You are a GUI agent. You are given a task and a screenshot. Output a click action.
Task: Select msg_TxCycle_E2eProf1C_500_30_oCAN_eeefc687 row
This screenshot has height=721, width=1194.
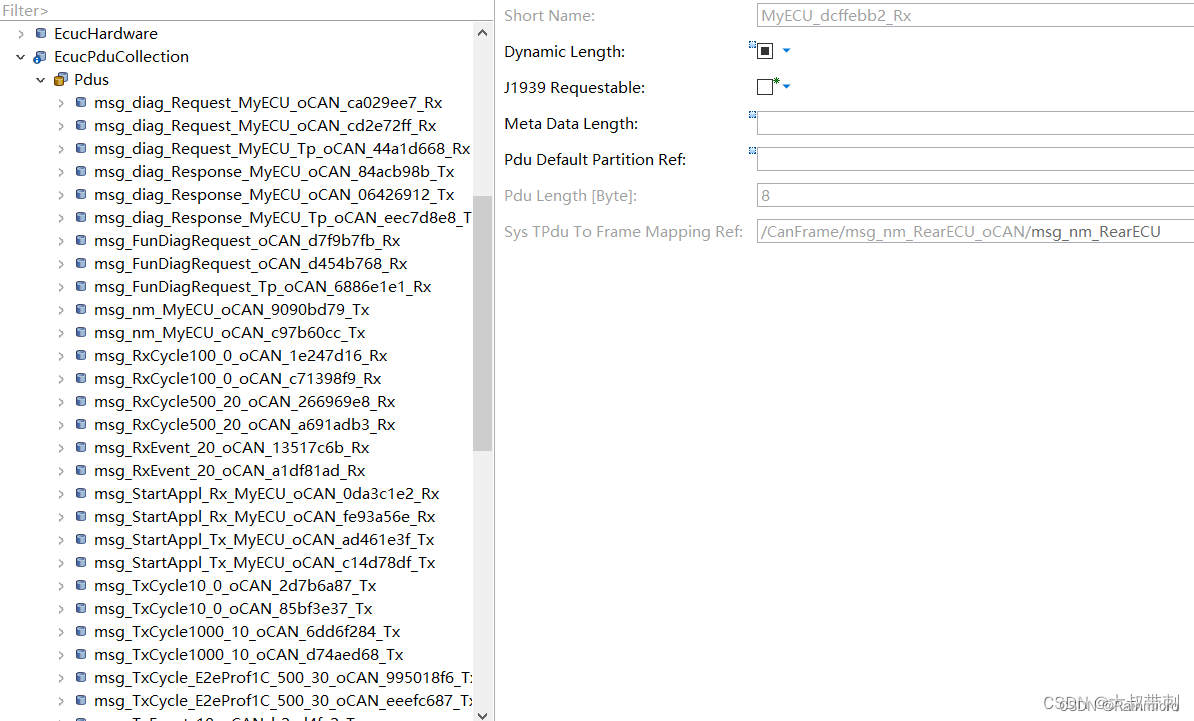click(x=283, y=700)
